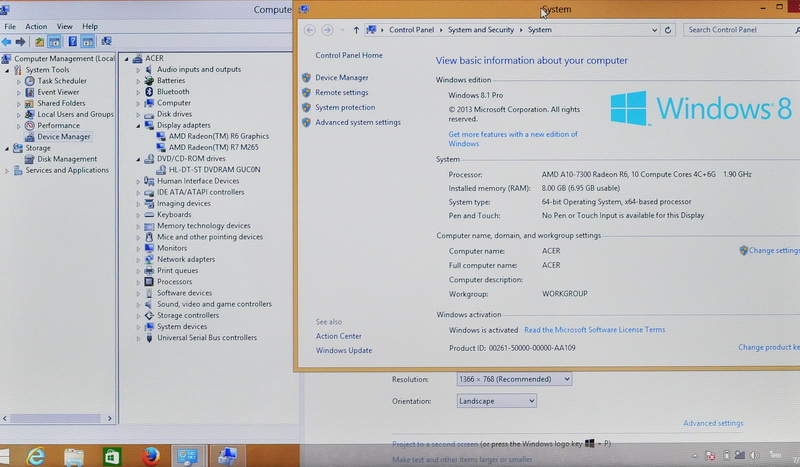Image resolution: width=800 pixels, height=467 pixels.
Task: Click Get more features with a new edition link
Action: pos(513,139)
